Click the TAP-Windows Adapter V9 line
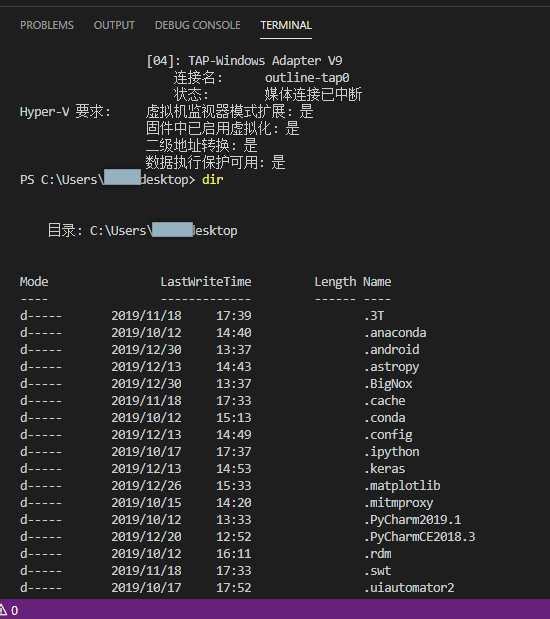Image resolution: width=550 pixels, height=619 pixels. [x=244, y=61]
